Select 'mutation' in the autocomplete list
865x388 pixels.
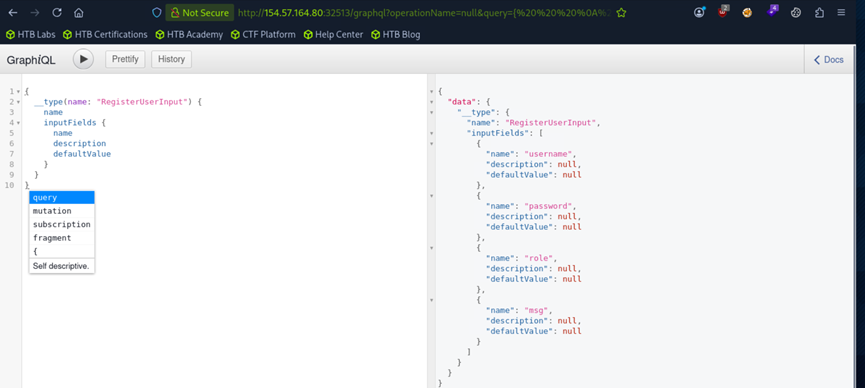tap(62, 211)
